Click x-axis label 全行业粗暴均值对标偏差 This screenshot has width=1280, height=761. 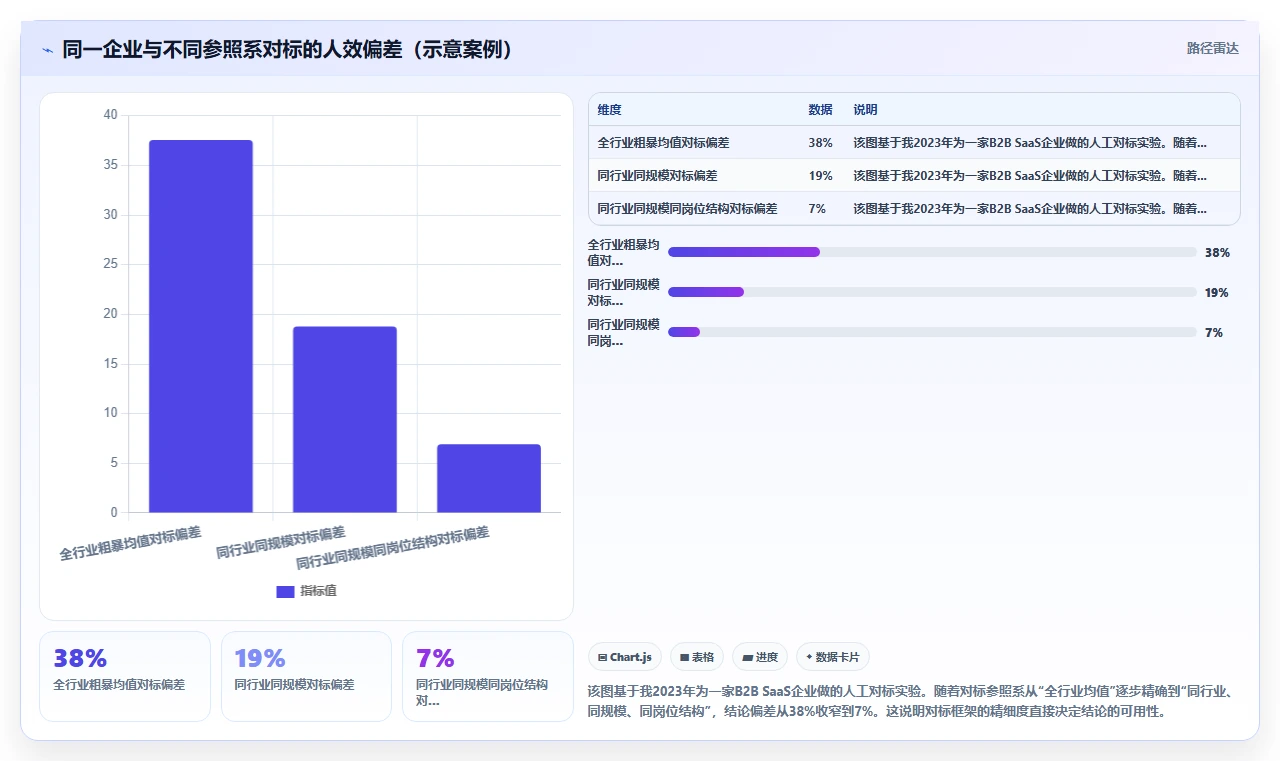click(x=130, y=543)
